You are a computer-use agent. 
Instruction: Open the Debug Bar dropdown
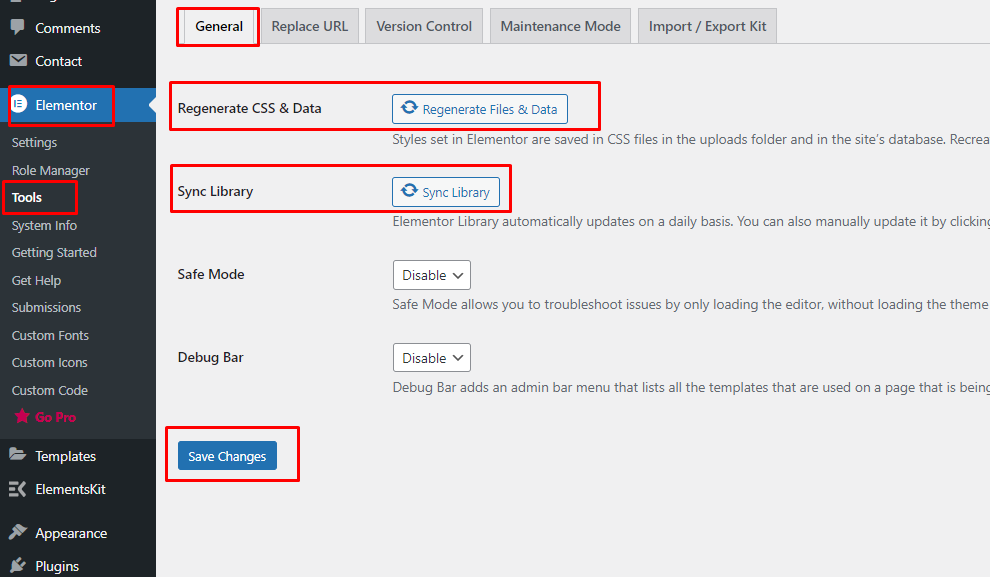[x=432, y=358]
